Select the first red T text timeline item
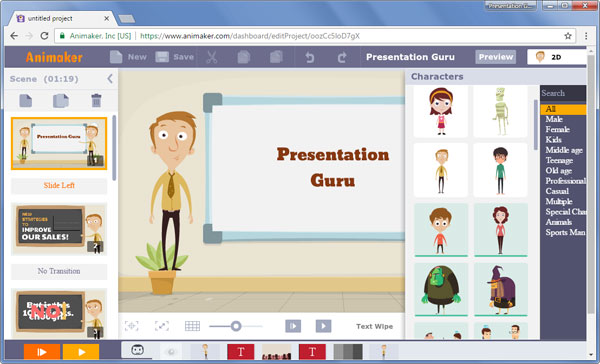Image resolution: width=600 pixels, height=364 pixels. pos(241,352)
